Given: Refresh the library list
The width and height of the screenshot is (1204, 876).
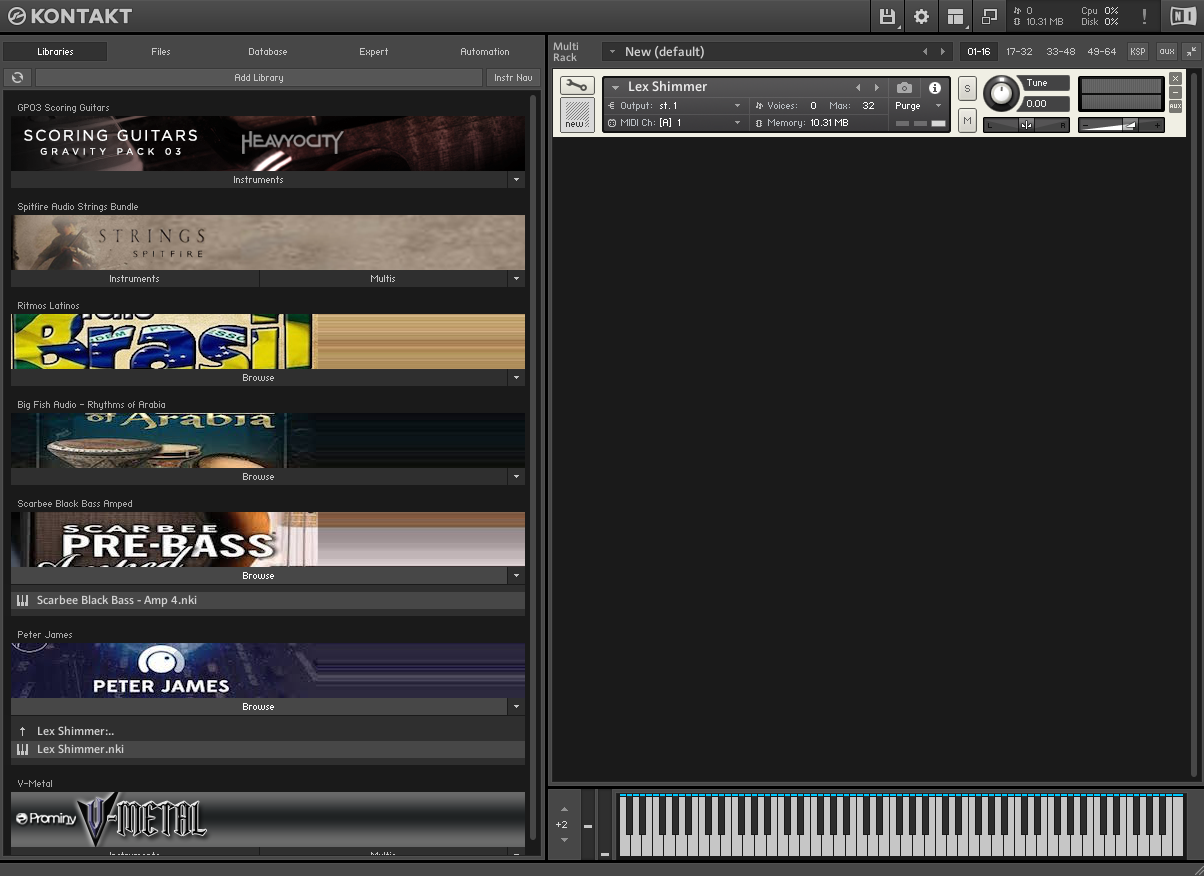Looking at the screenshot, I should [17, 77].
